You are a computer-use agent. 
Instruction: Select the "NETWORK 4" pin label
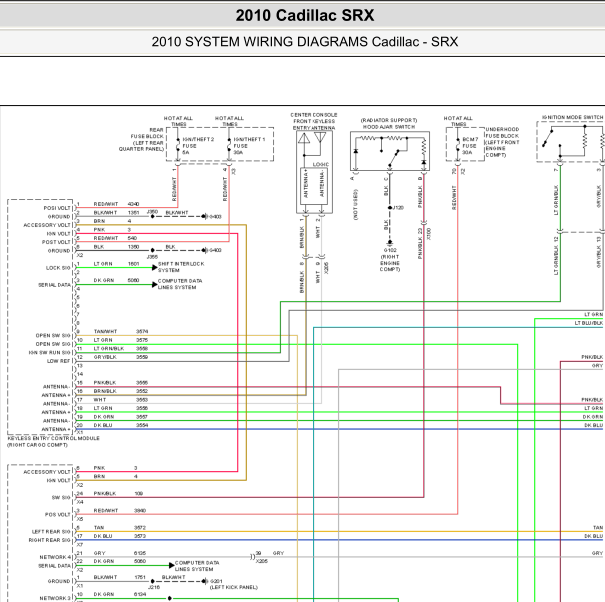(55, 557)
